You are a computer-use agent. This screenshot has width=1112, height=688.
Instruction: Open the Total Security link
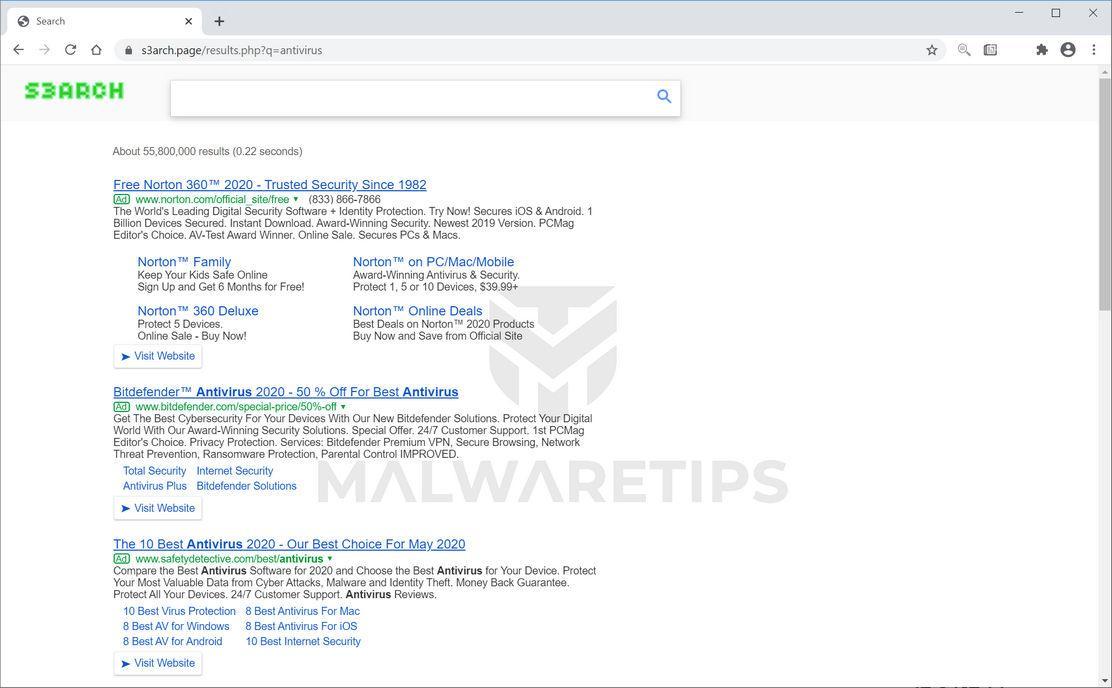coord(154,471)
